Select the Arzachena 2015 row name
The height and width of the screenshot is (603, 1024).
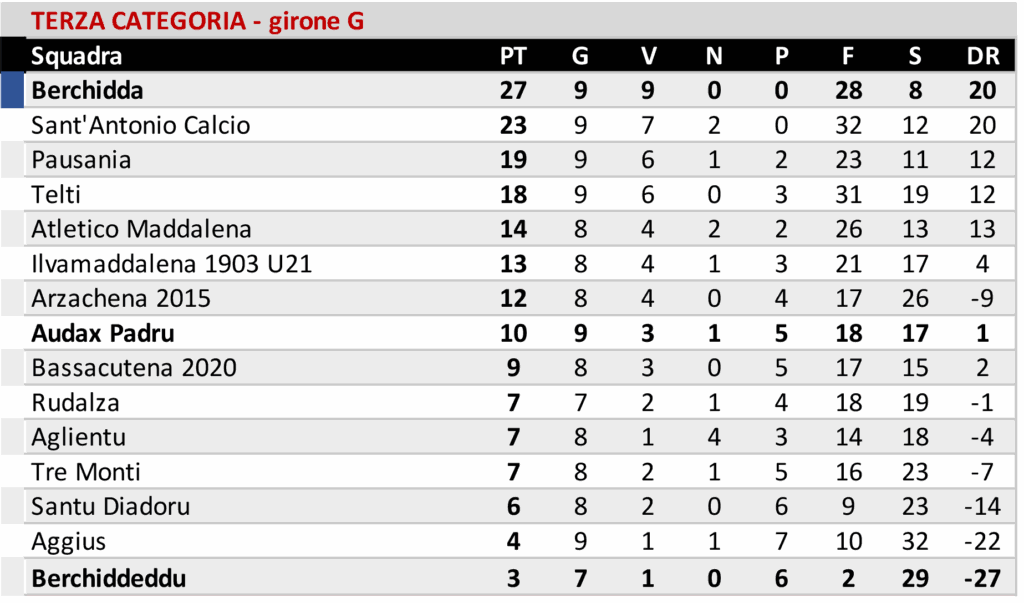point(121,299)
